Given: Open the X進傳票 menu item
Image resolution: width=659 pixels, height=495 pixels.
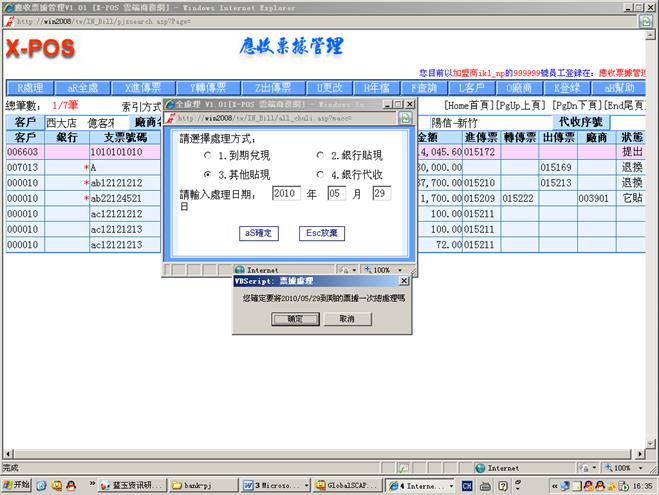Looking at the screenshot, I should coord(135,88).
